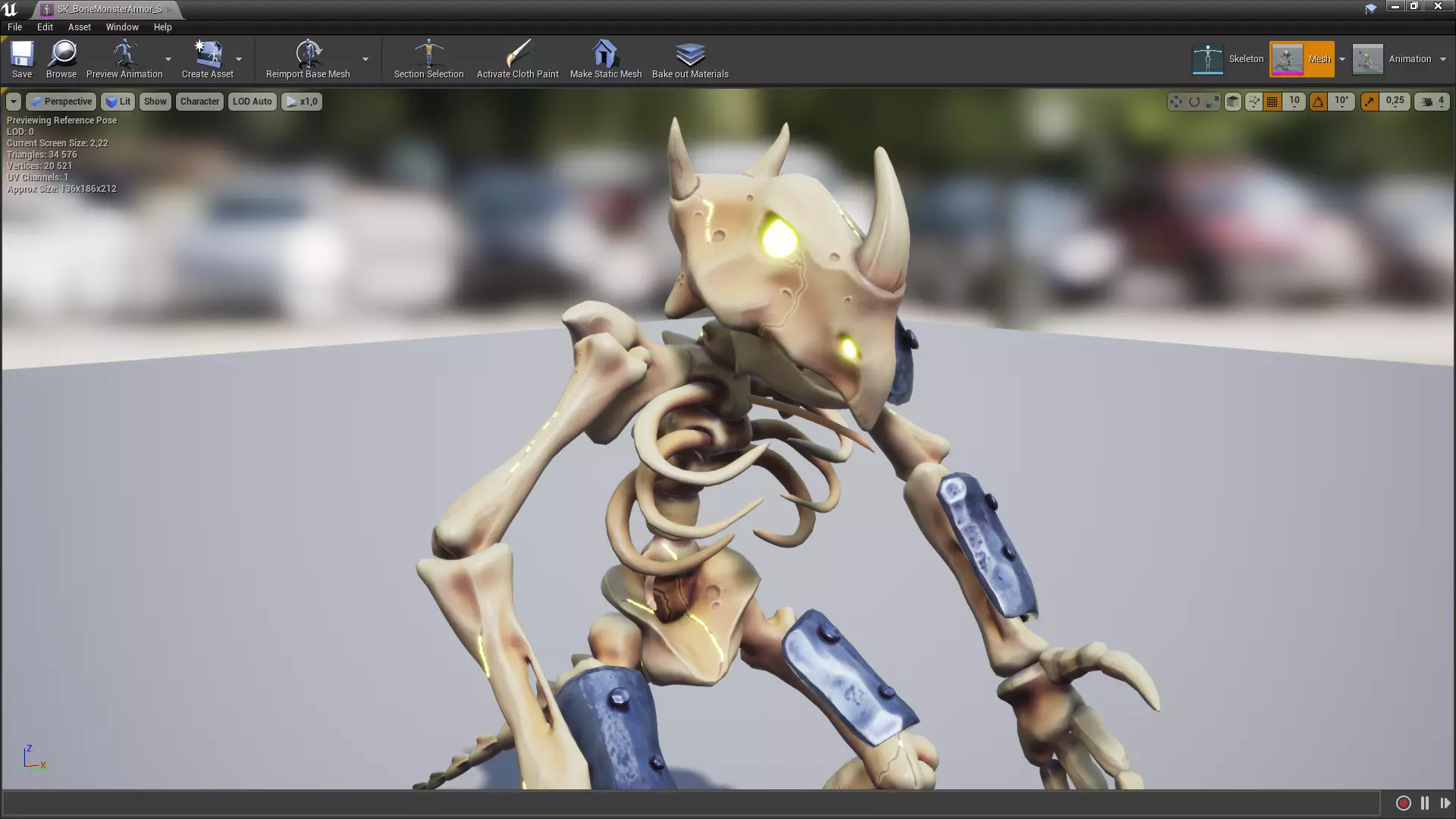Open the Window menu
The width and height of the screenshot is (1456, 819).
coord(122,27)
